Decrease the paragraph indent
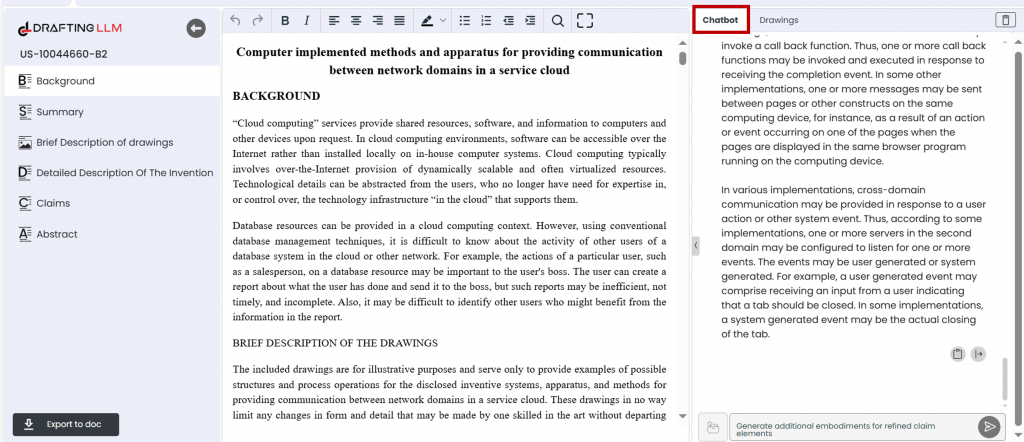This screenshot has height=442, width=1024. 508,21
